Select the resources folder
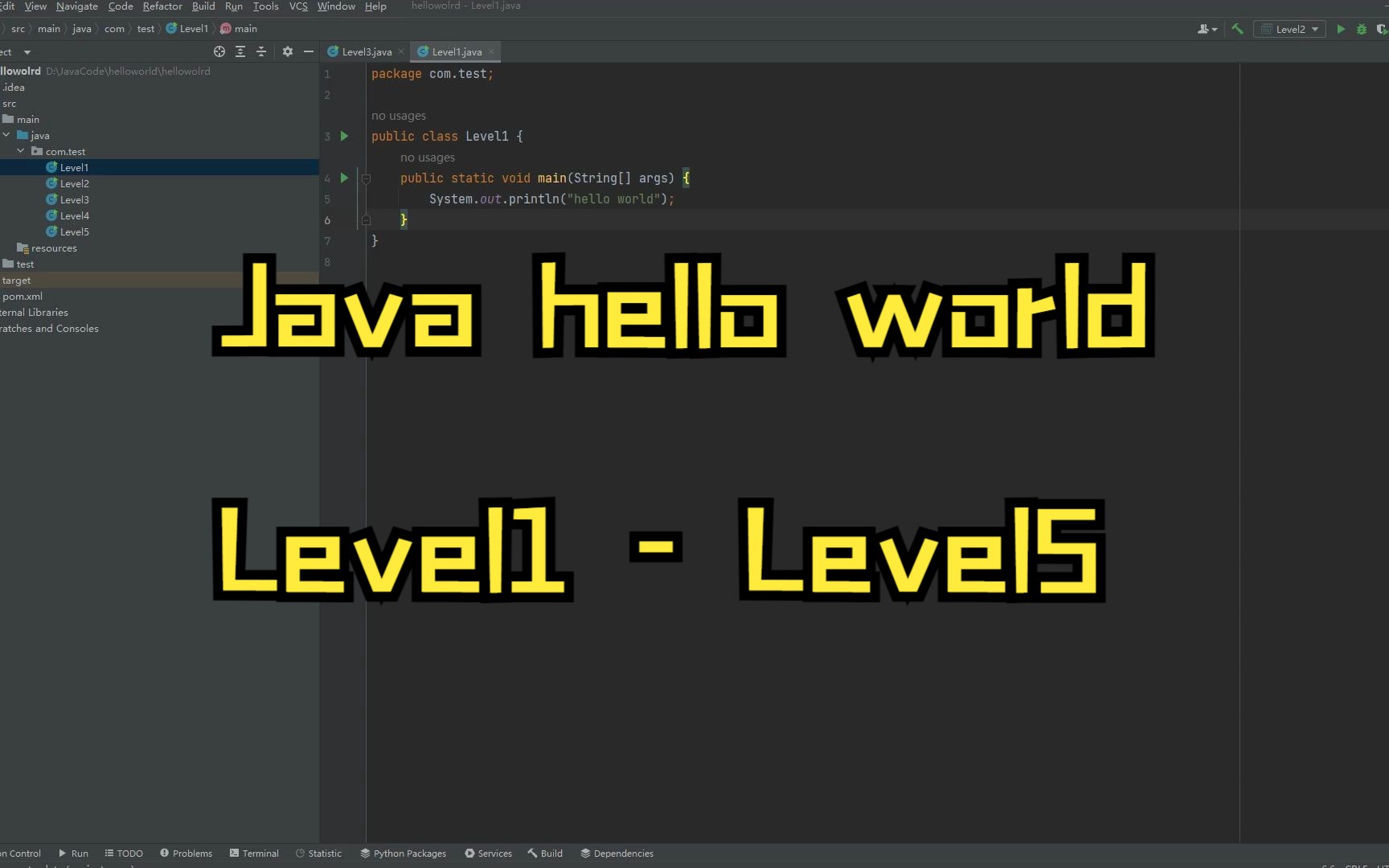 coord(47,248)
